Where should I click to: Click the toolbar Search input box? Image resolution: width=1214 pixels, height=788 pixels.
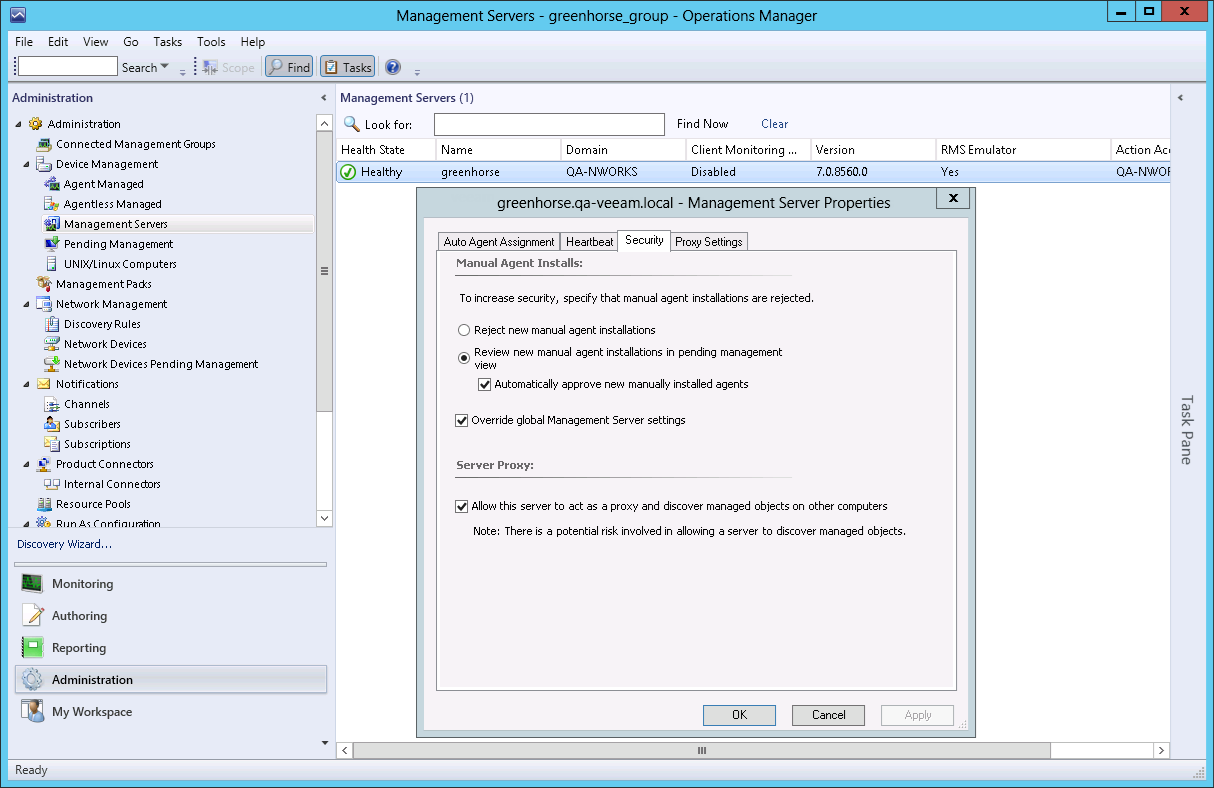[68, 67]
